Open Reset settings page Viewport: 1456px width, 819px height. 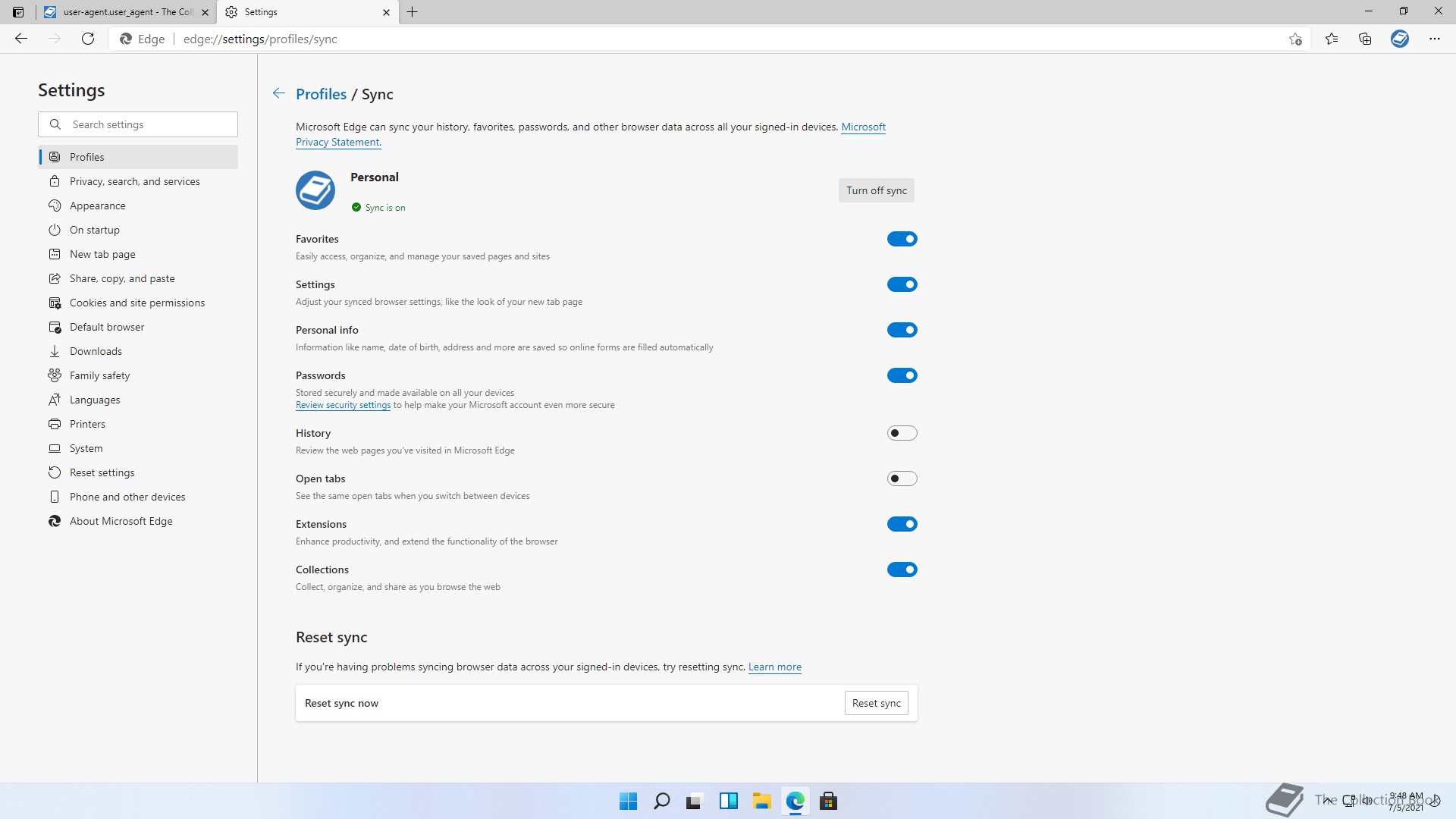point(138,472)
